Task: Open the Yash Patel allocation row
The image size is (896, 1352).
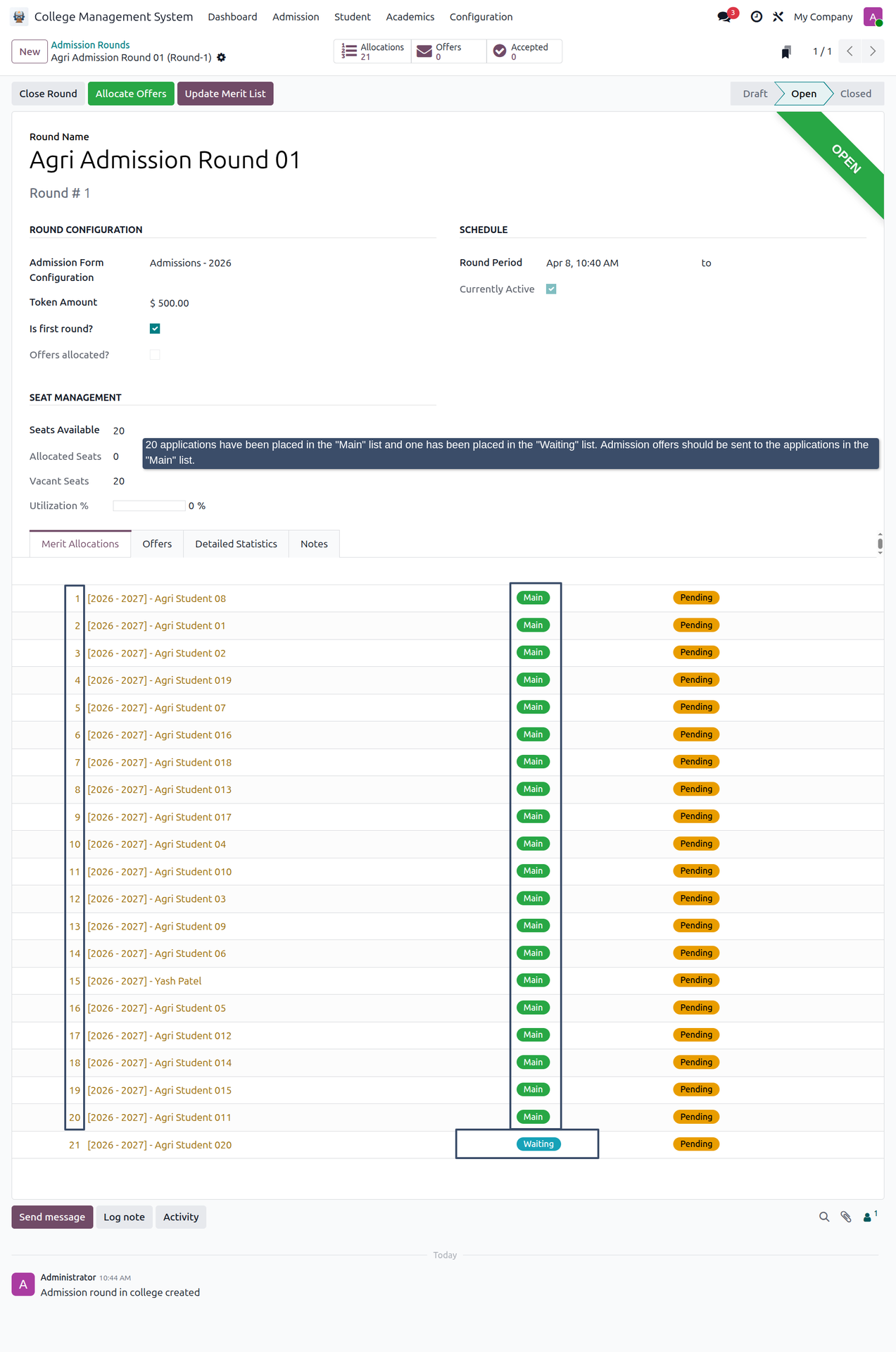Action: pos(448,981)
